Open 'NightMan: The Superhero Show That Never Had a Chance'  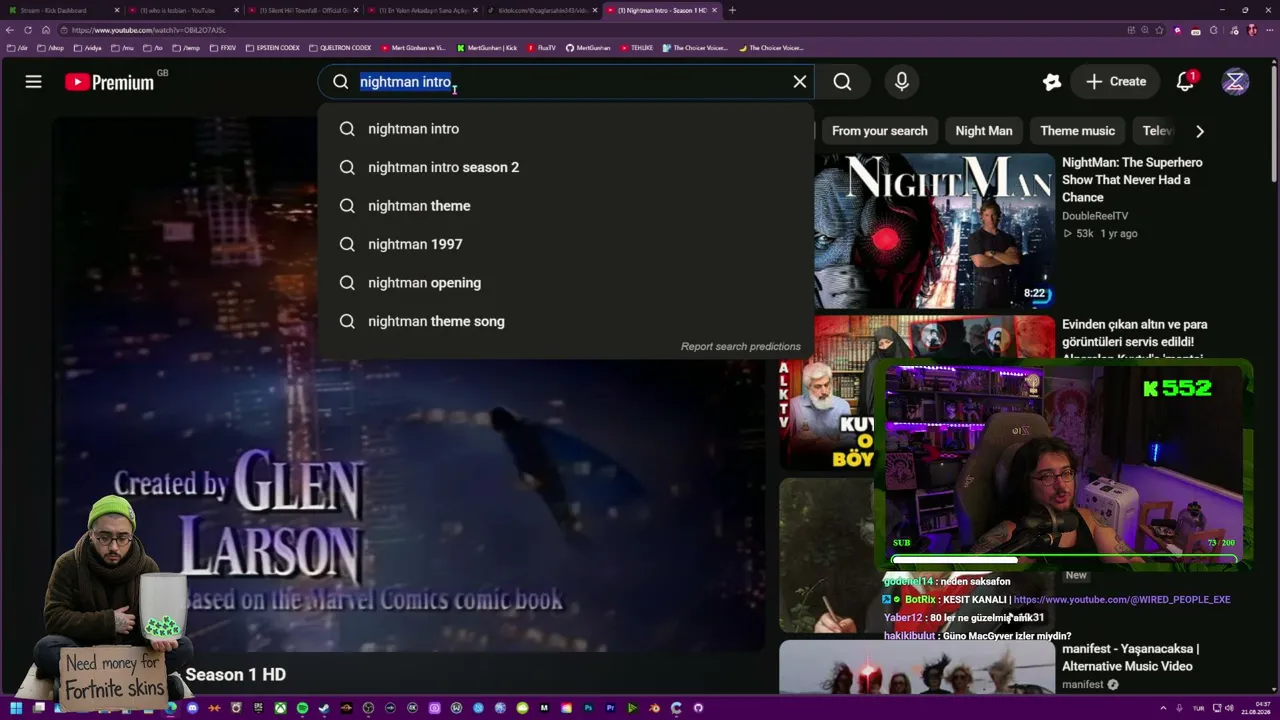click(x=1132, y=180)
